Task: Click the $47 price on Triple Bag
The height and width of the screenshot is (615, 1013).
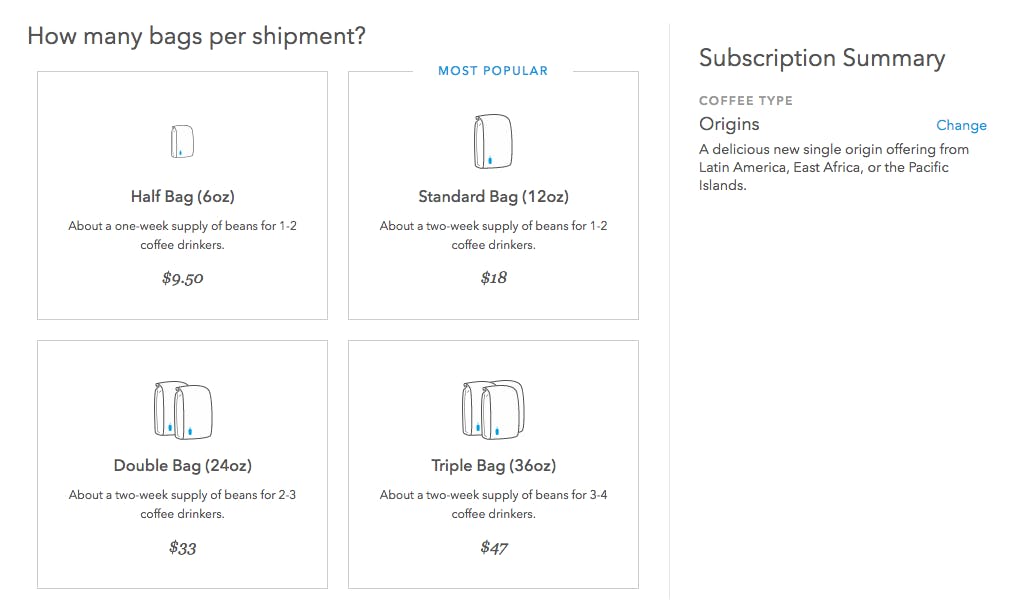Action: (493, 548)
